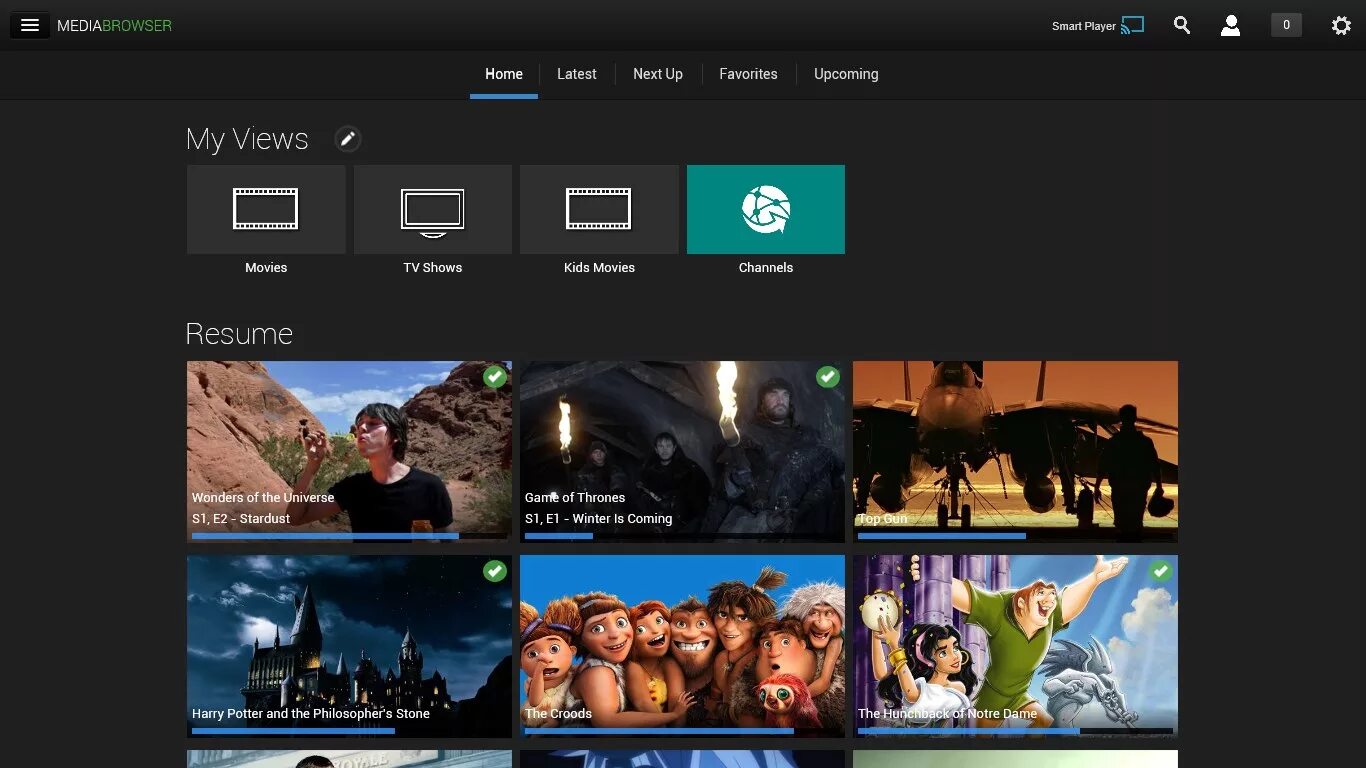Resume The Hunchback of Notre Dame thumbnail
The image size is (1366, 768).
[1015, 646]
